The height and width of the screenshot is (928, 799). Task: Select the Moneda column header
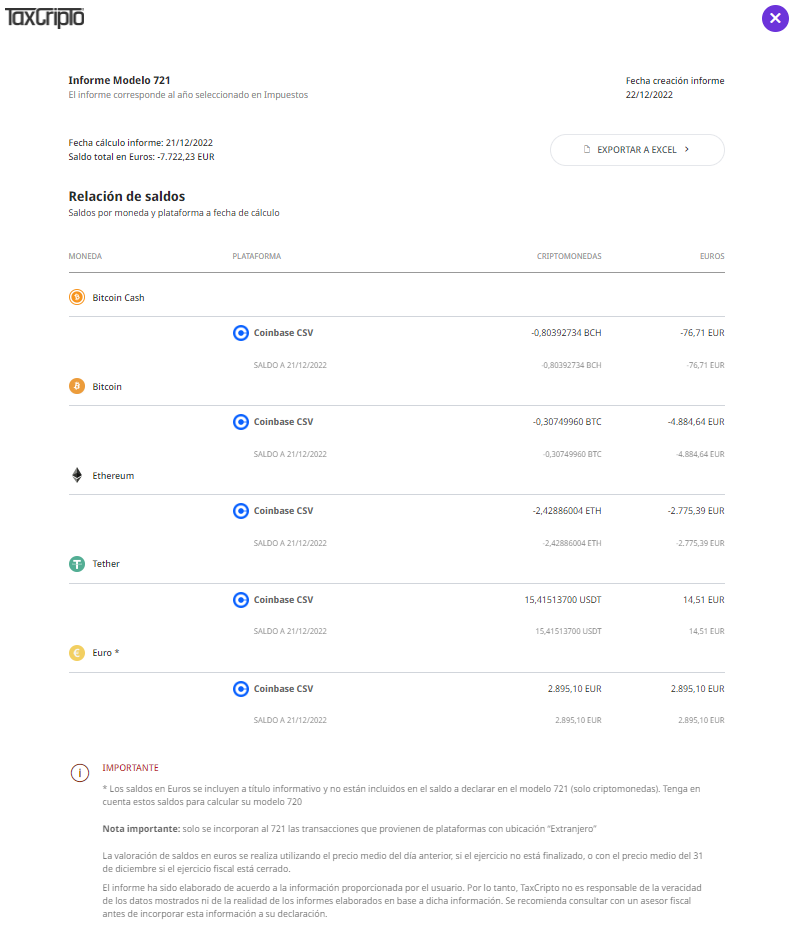[x=85, y=256]
